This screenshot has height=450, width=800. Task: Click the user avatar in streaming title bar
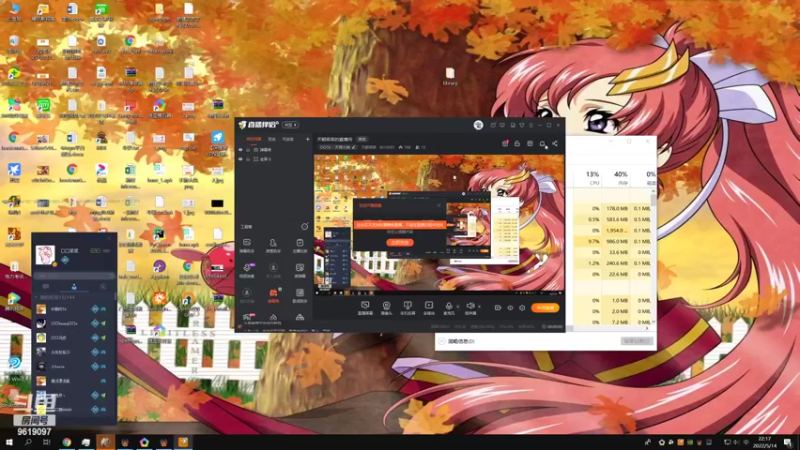pos(478,125)
